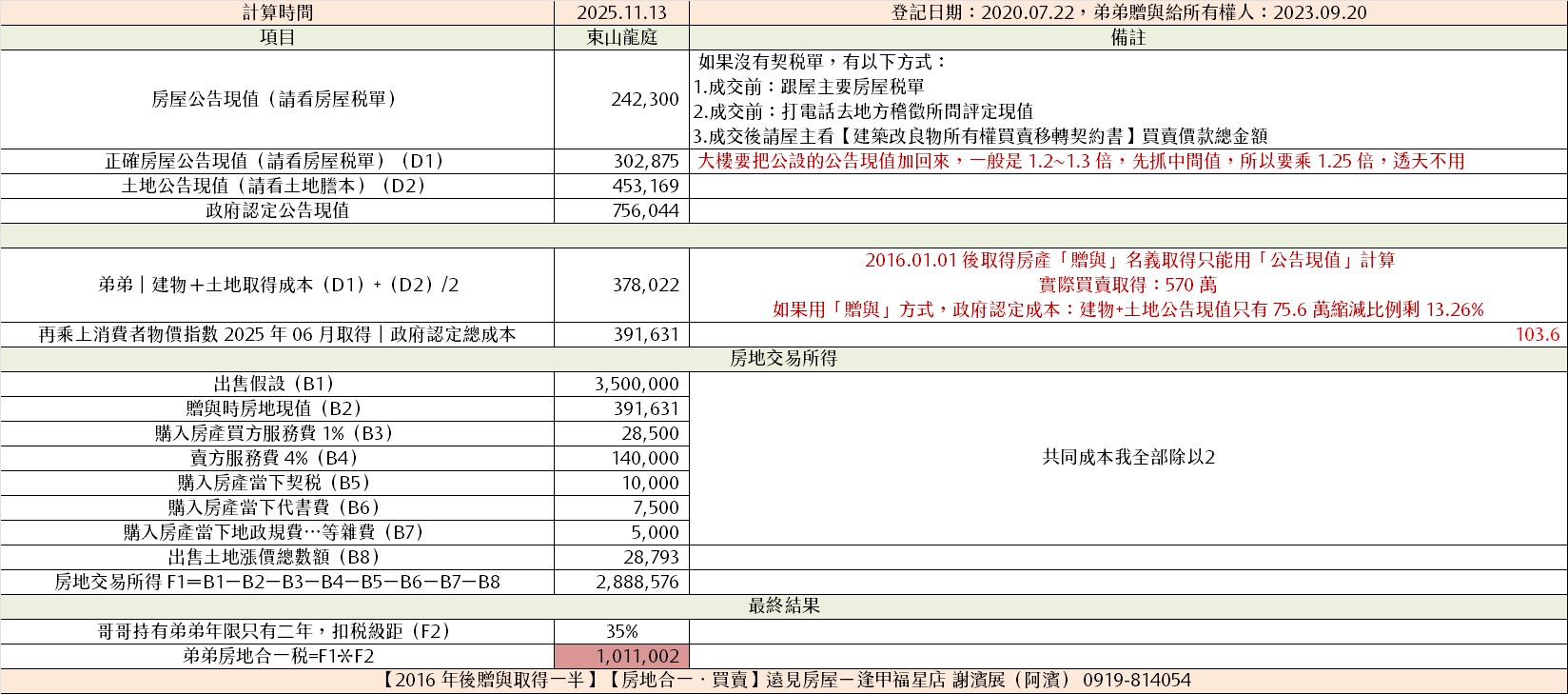Select the 東山龍庭 column header
This screenshot has height=694, width=1568.
click(x=621, y=37)
